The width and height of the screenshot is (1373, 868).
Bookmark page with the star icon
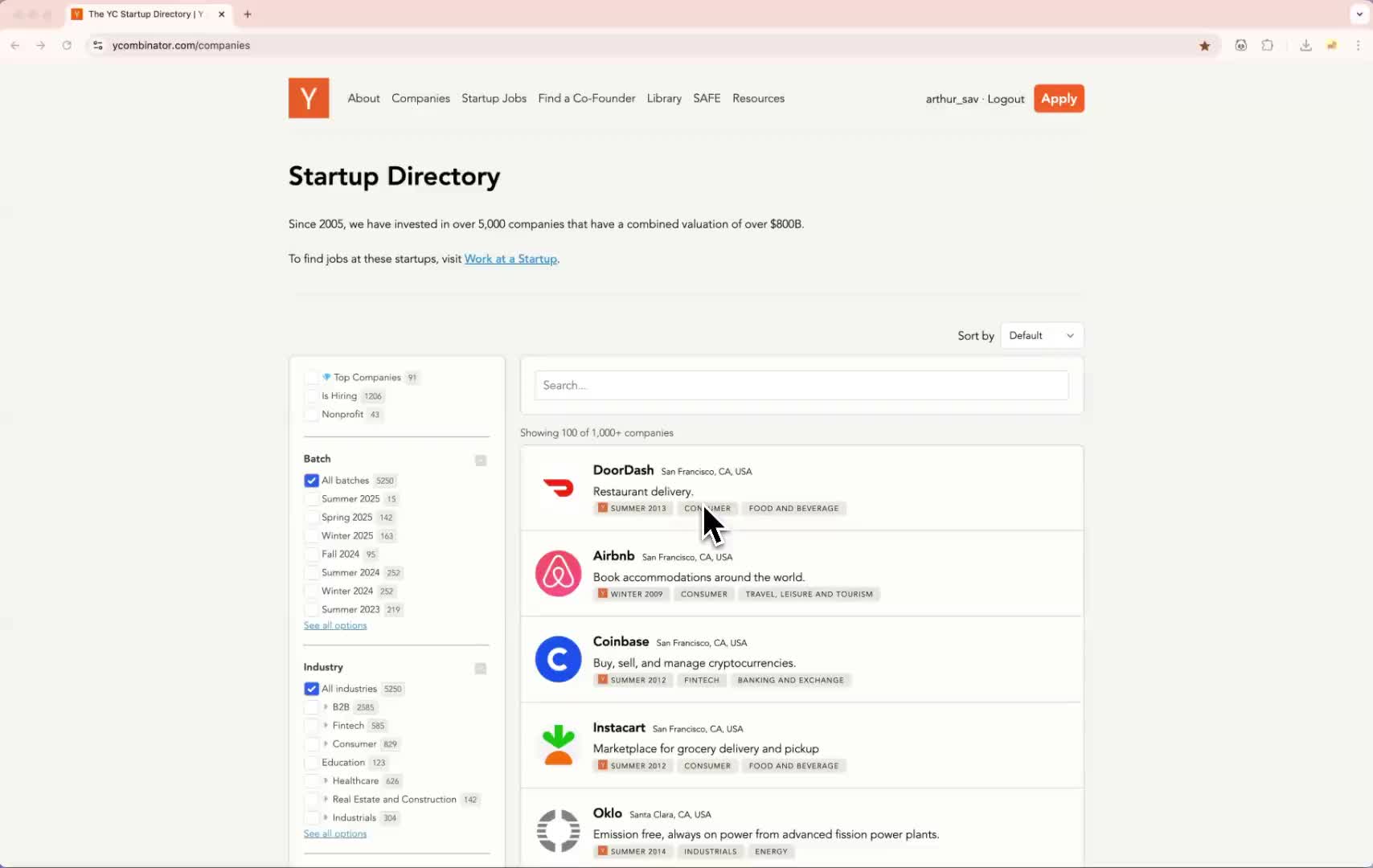[1204, 46]
